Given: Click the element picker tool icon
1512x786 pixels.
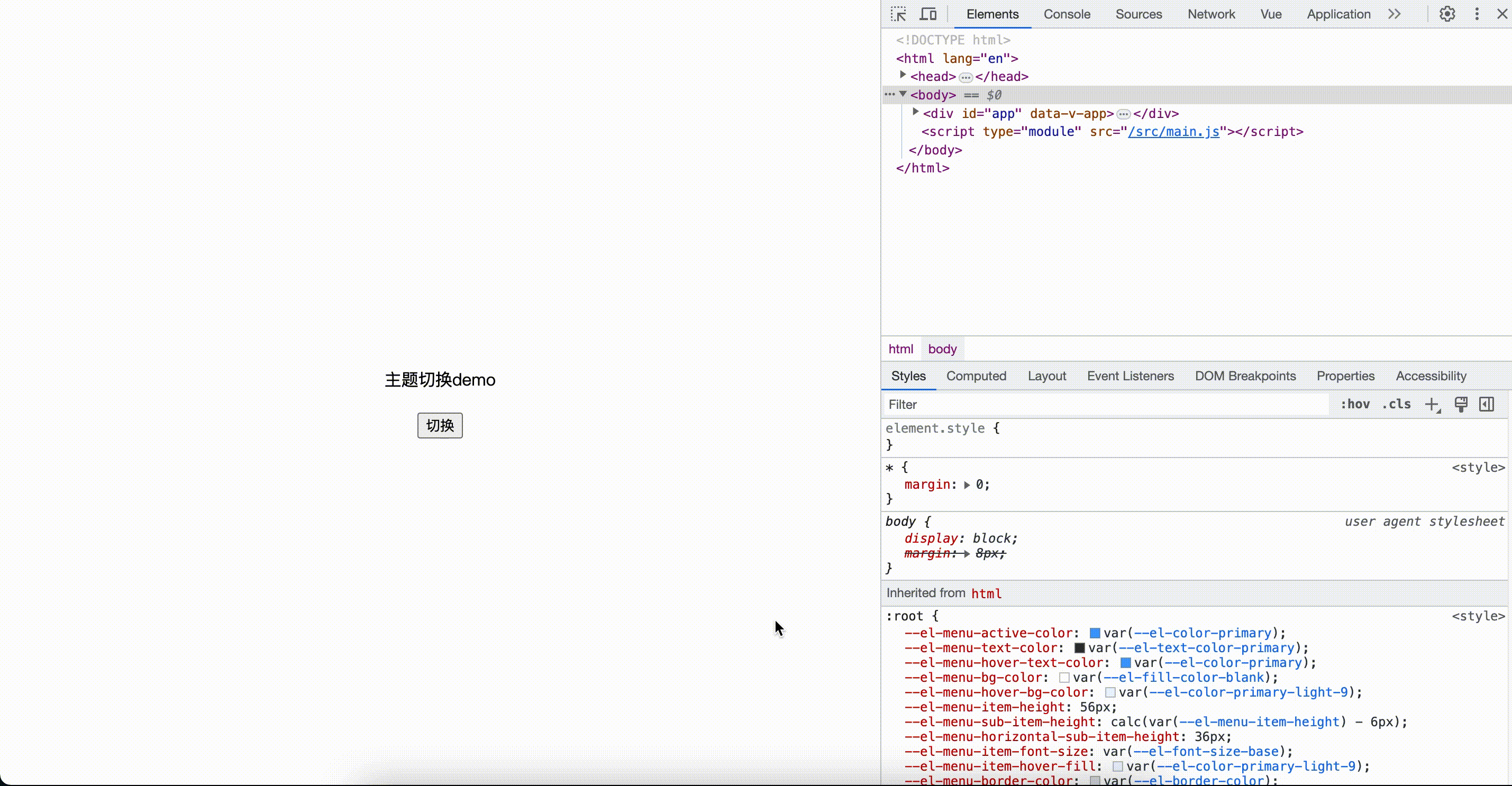Looking at the screenshot, I should pyautogui.click(x=897, y=14).
